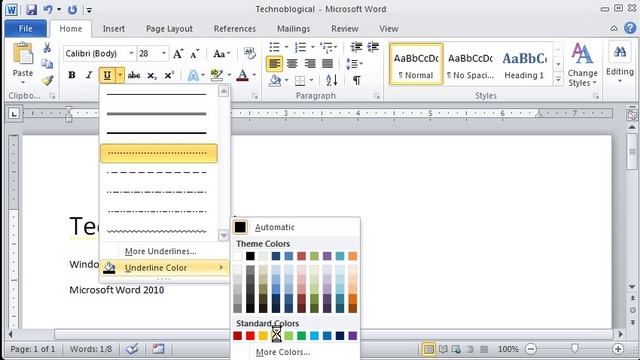The image size is (640, 360).
Task: Open Customize Quick Access Toolbar arrow
Action: click(x=89, y=10)
